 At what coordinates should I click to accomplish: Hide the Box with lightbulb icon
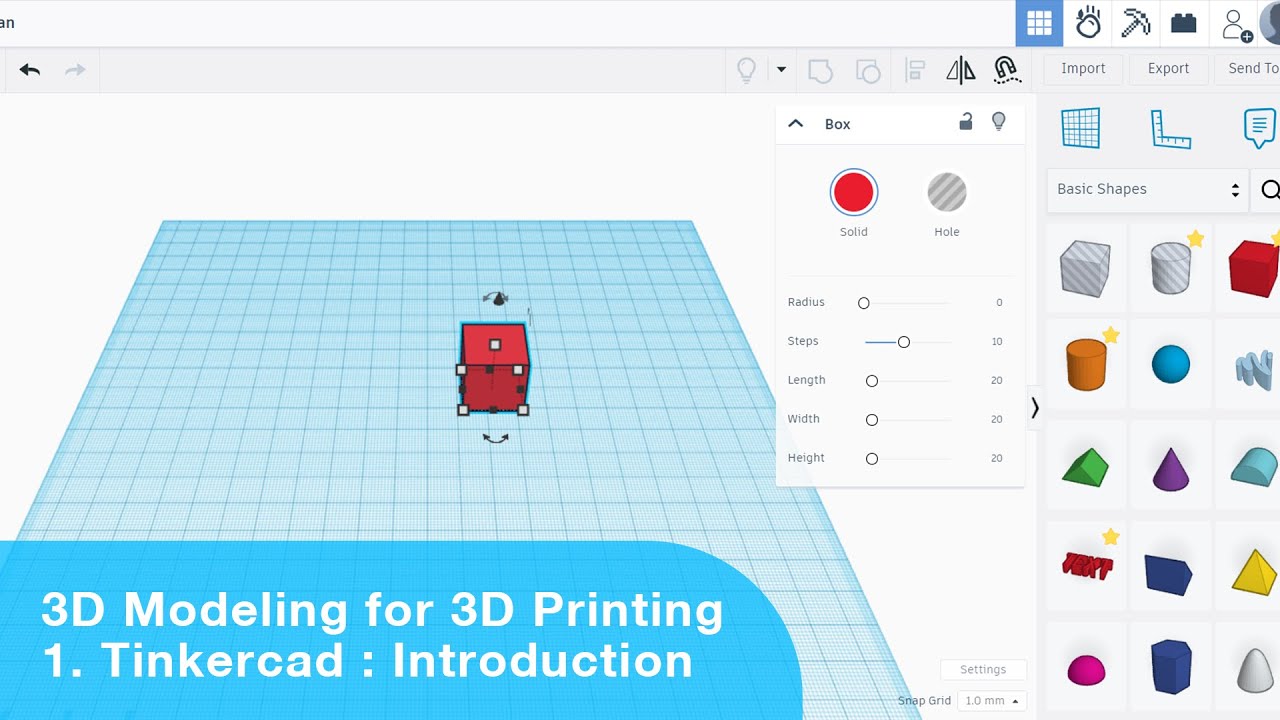click(x=998, y=122)
